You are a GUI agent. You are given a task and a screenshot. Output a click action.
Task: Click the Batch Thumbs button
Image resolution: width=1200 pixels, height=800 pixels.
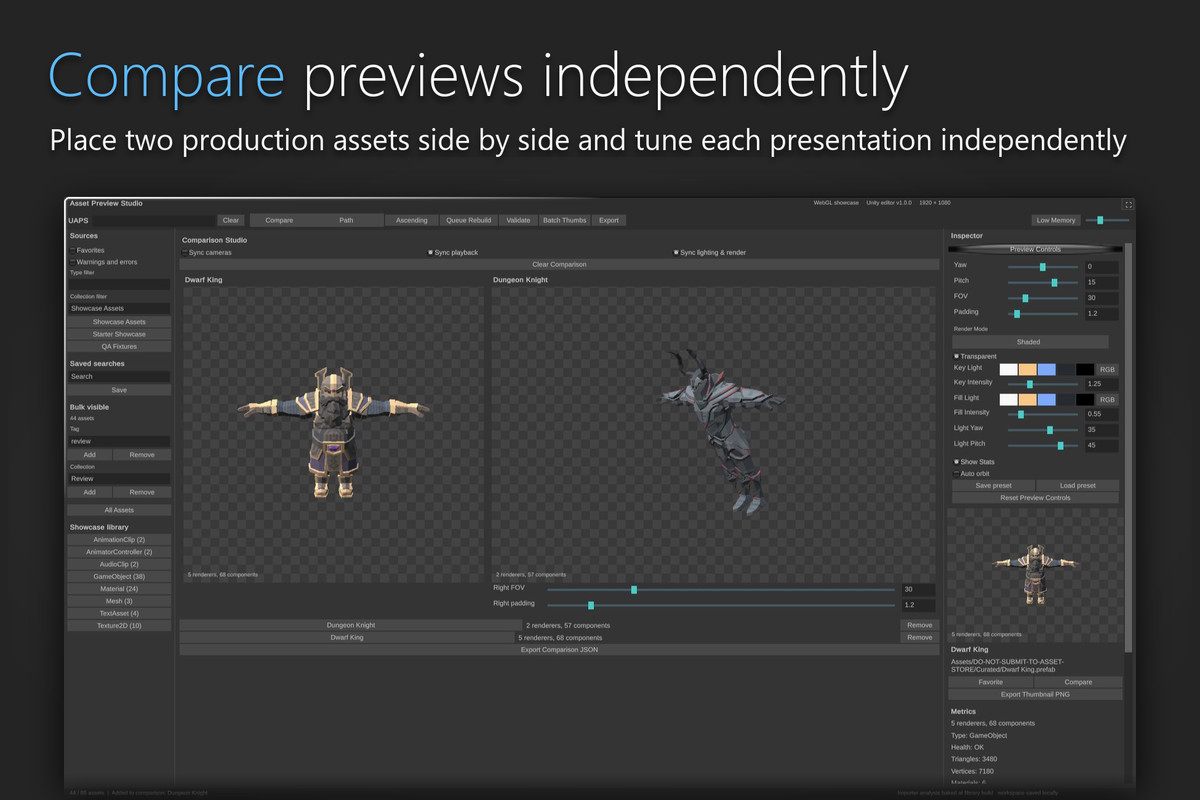pos(565,220)
